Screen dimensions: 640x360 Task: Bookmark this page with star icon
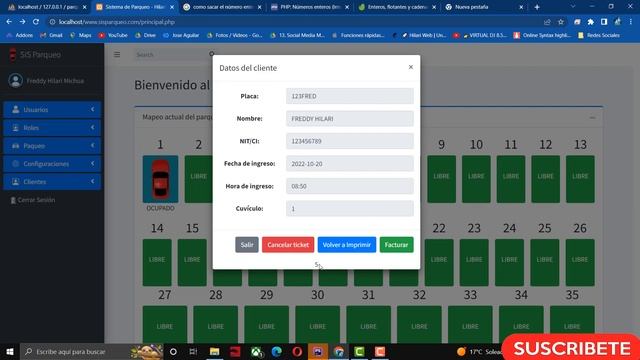[560, 22]
